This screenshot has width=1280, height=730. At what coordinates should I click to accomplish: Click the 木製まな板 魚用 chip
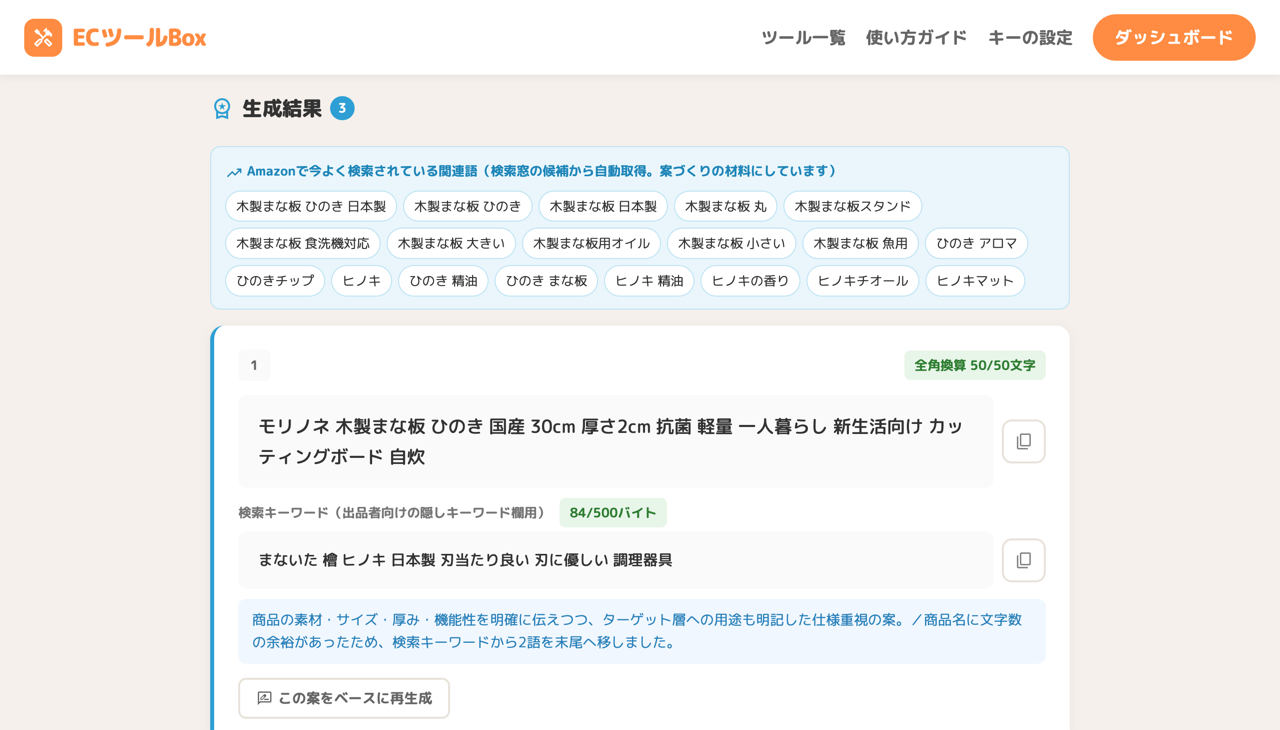861,243
